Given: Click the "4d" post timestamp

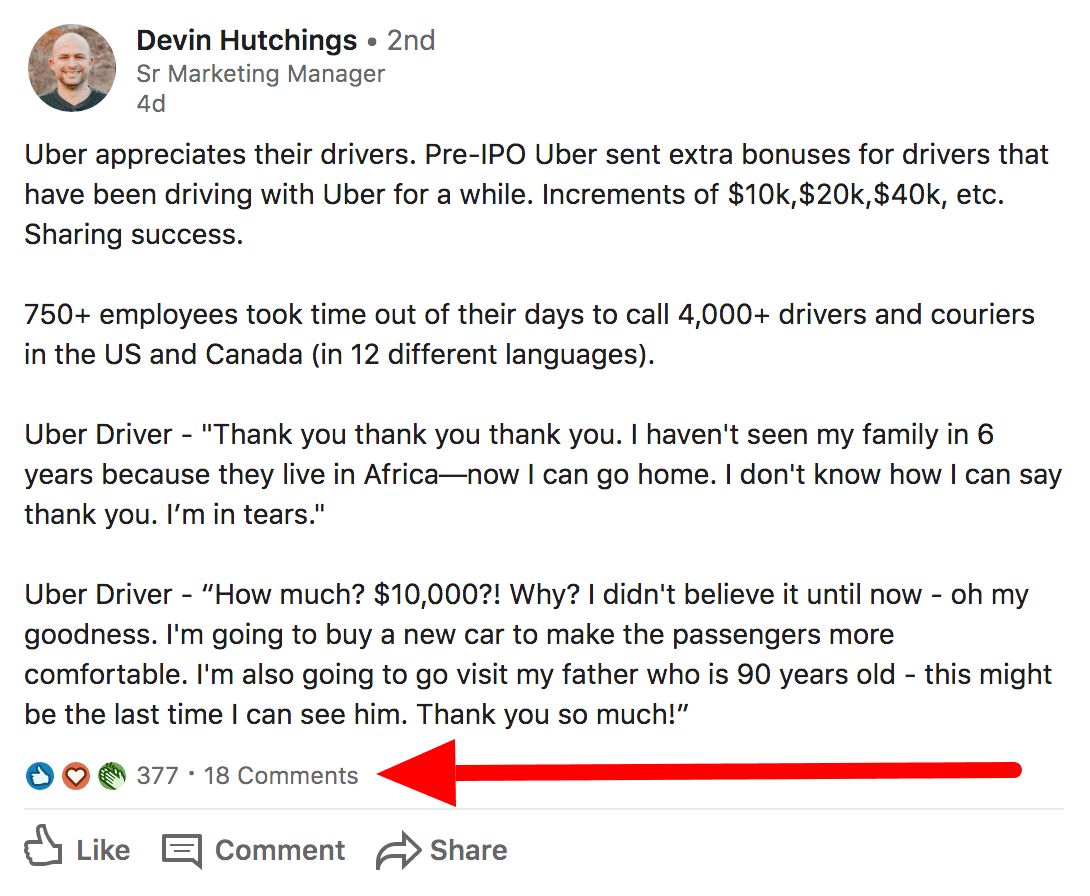Looking at the screenshot, I should (x=151, y=103).
